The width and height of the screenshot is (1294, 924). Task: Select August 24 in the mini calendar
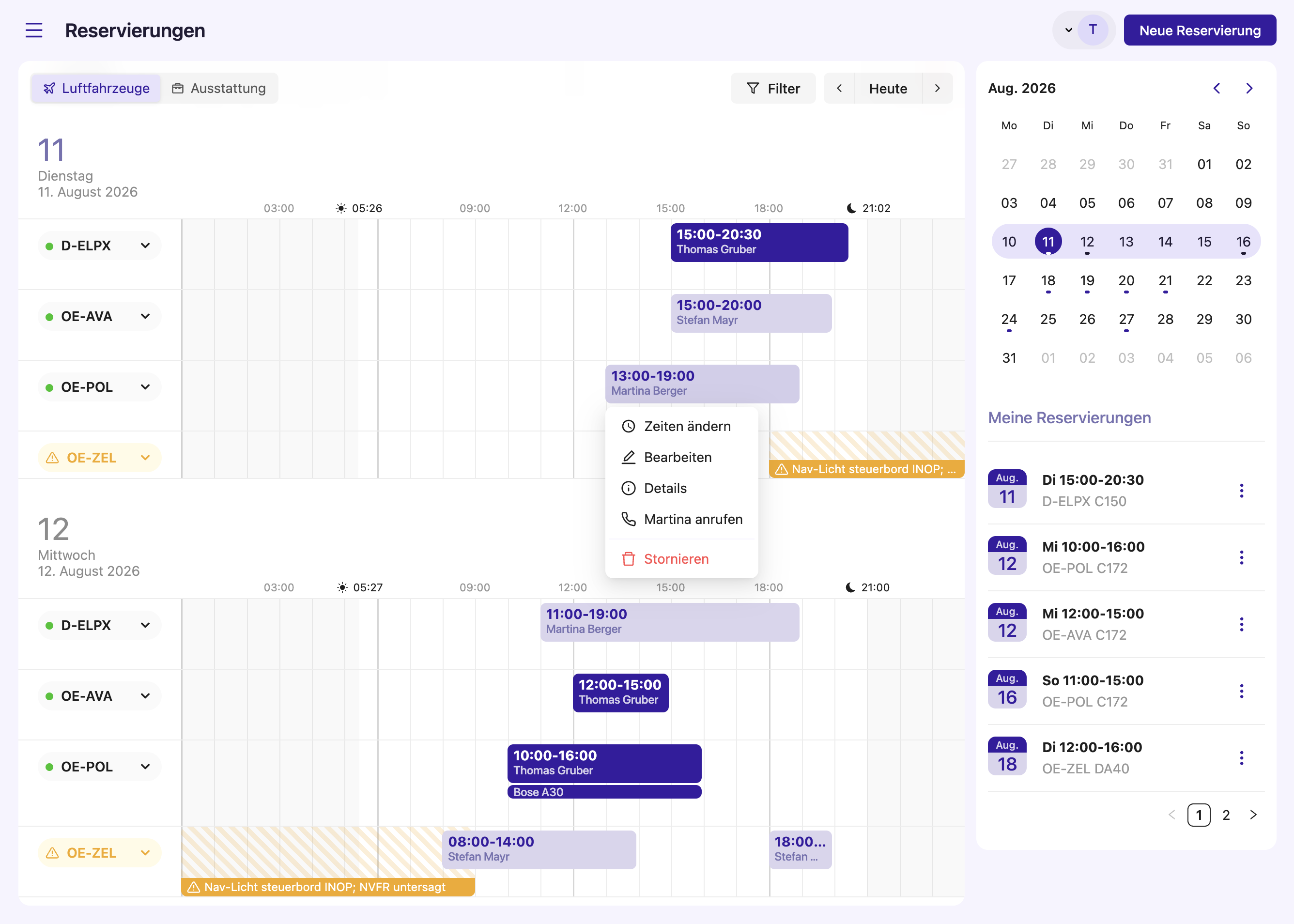(x=1009, y=319)
